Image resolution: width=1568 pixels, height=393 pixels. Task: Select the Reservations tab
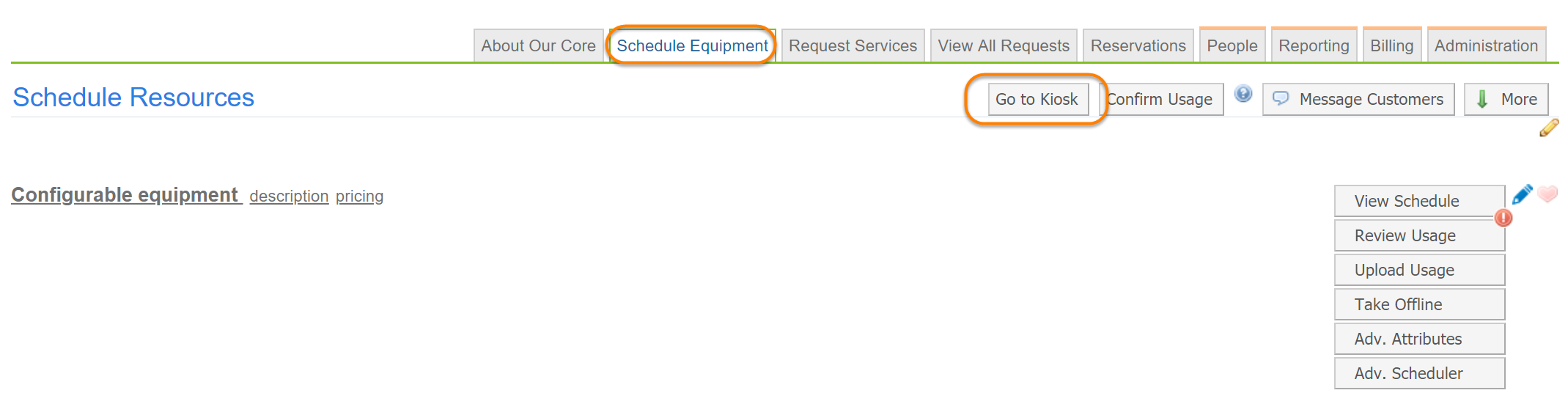point(1138,45)
